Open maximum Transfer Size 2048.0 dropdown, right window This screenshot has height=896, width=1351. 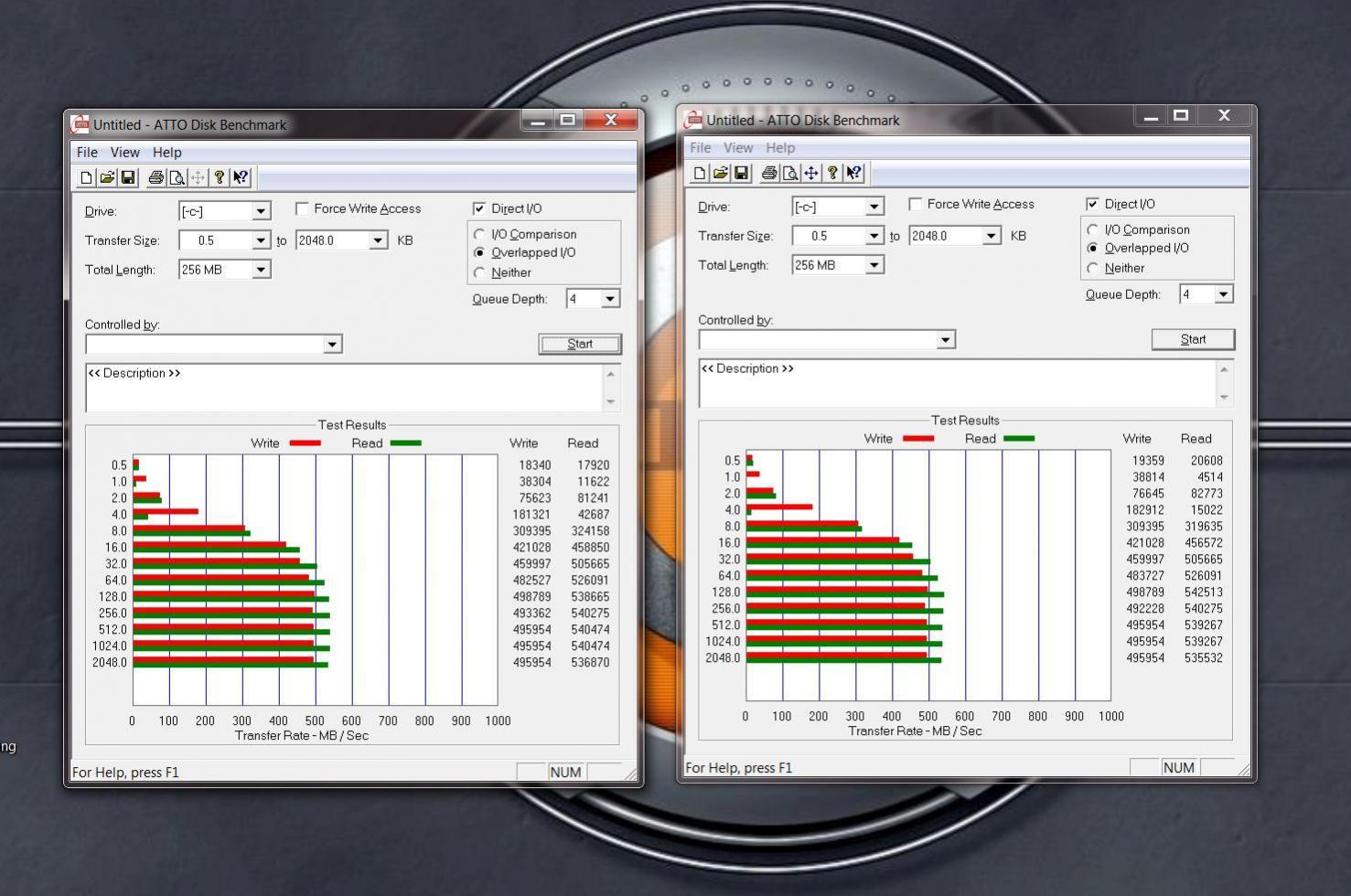pos(992,236)
